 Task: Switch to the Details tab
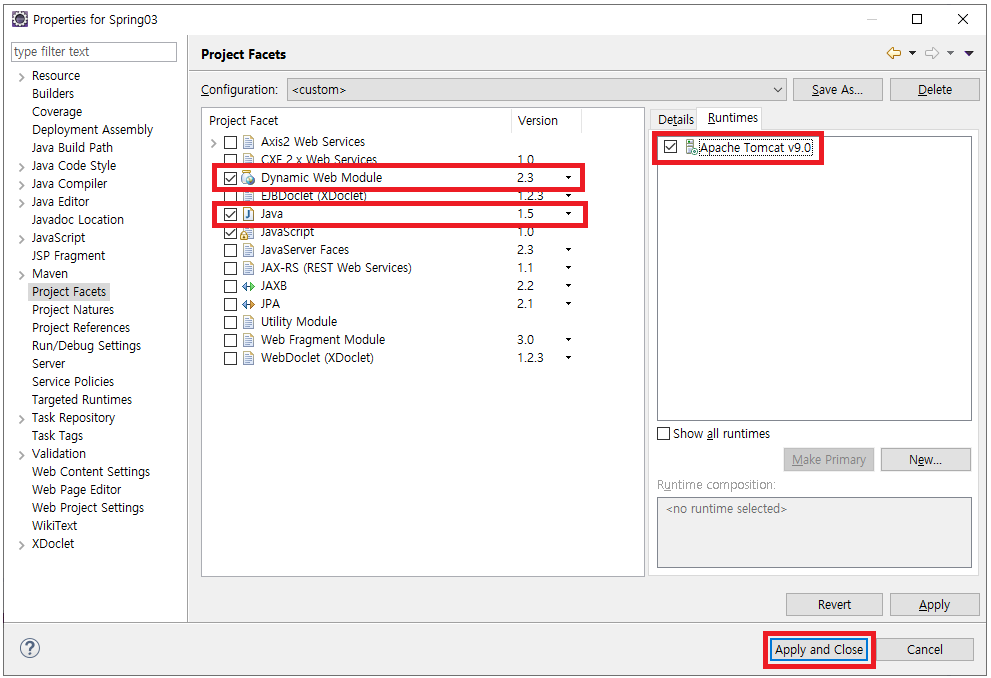(676, 119)
